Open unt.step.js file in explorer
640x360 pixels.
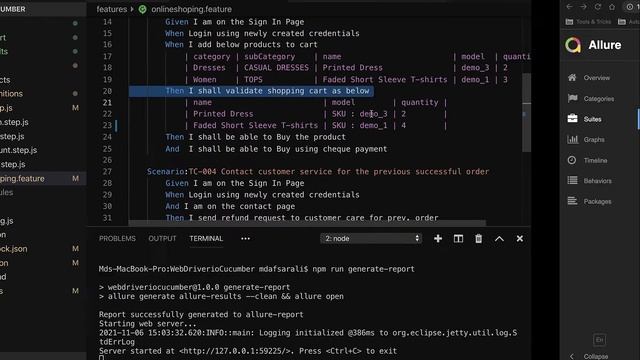click(18, 150)
